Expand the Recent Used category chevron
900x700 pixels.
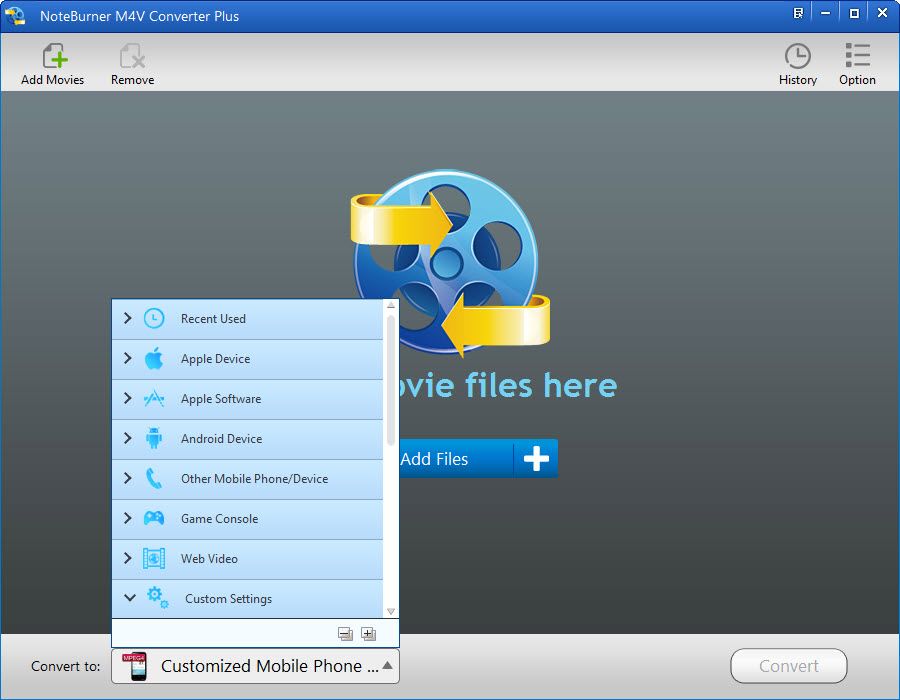pyautogui.click(x=128, y=318)
